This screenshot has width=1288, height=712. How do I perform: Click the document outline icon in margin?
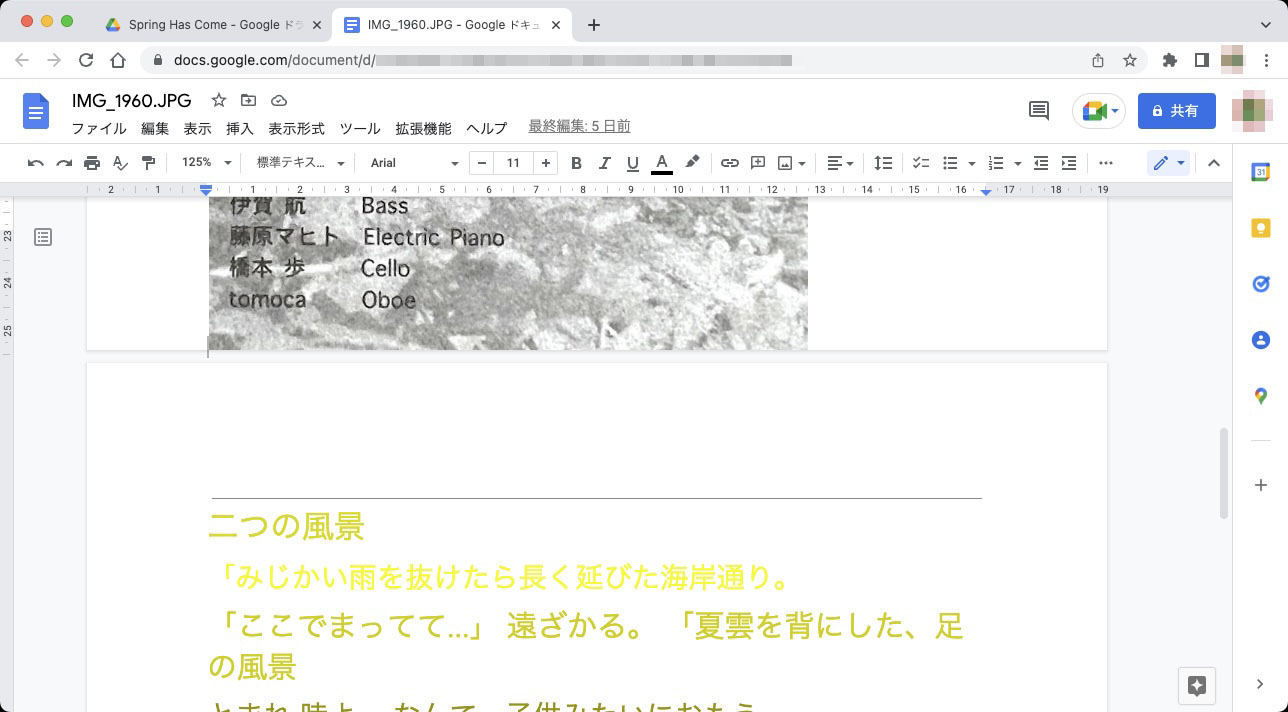click(42, 237)
